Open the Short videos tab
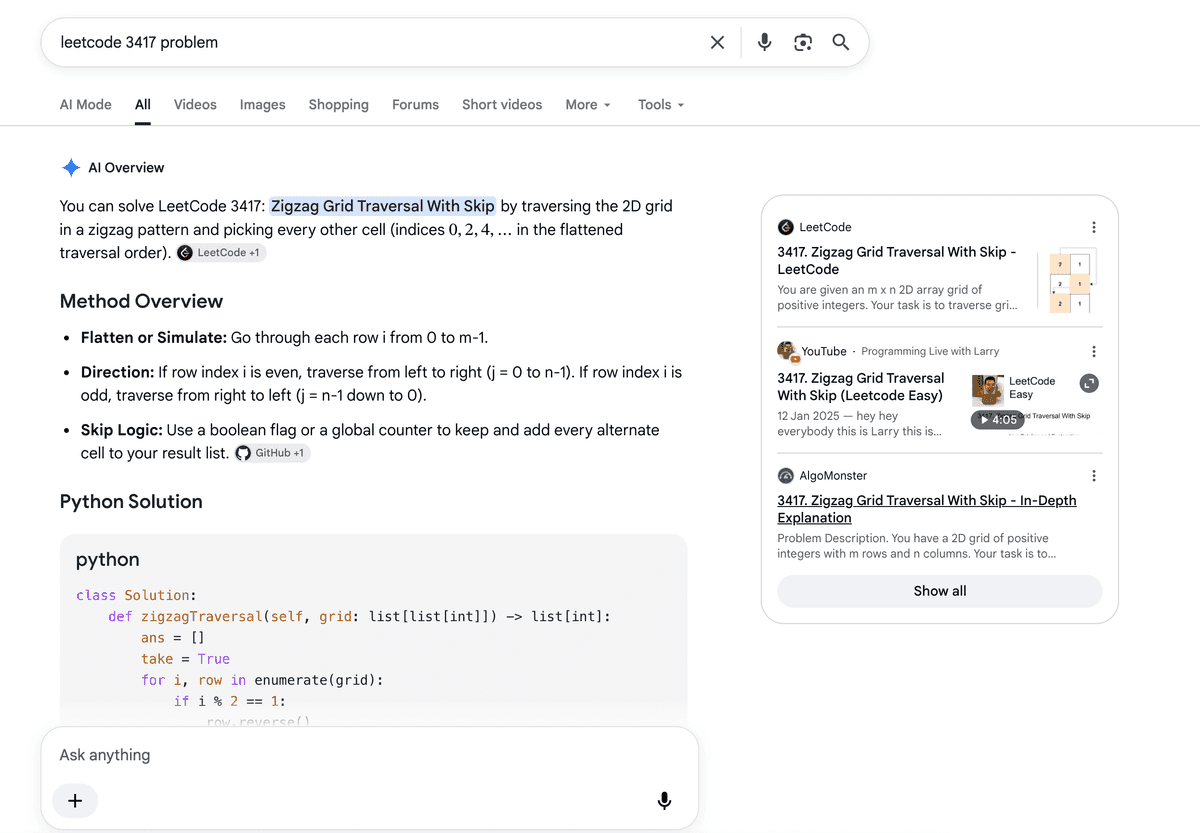 coord(502,104)
